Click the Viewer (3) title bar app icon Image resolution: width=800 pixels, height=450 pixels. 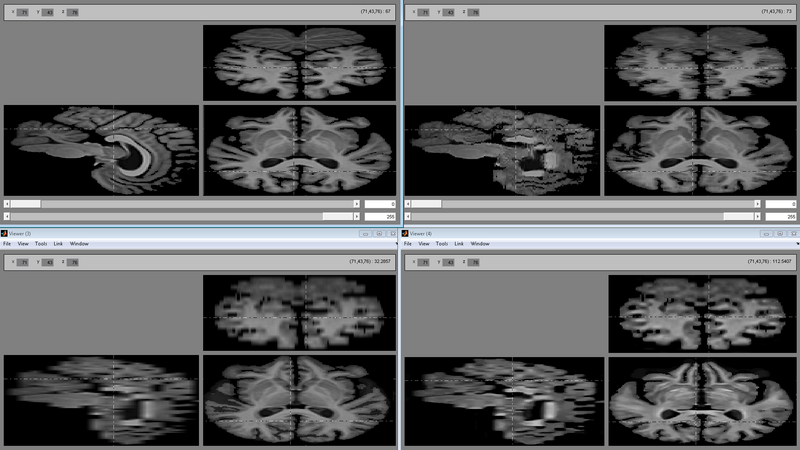click(x=4, y=233)
